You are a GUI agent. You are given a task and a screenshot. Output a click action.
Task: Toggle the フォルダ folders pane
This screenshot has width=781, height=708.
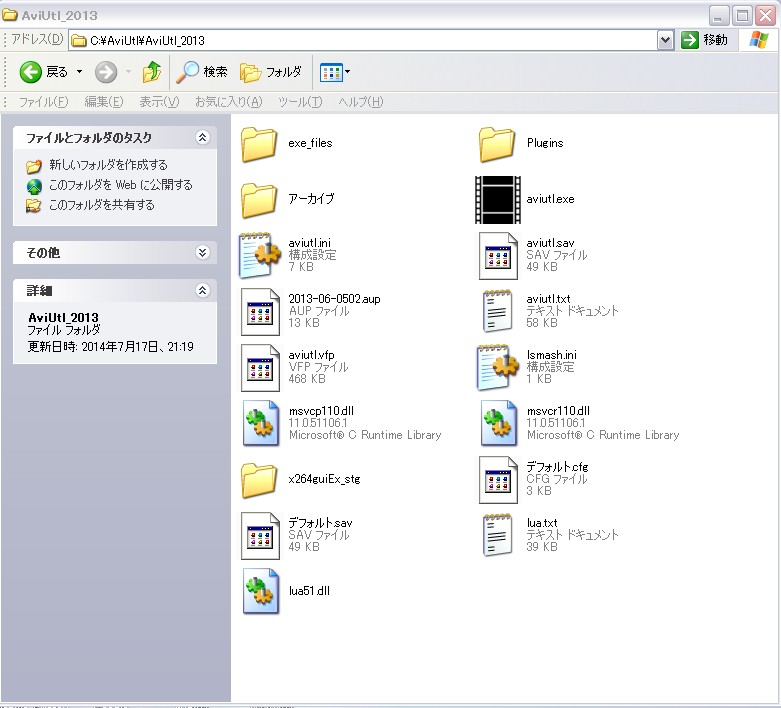(271, 72)
